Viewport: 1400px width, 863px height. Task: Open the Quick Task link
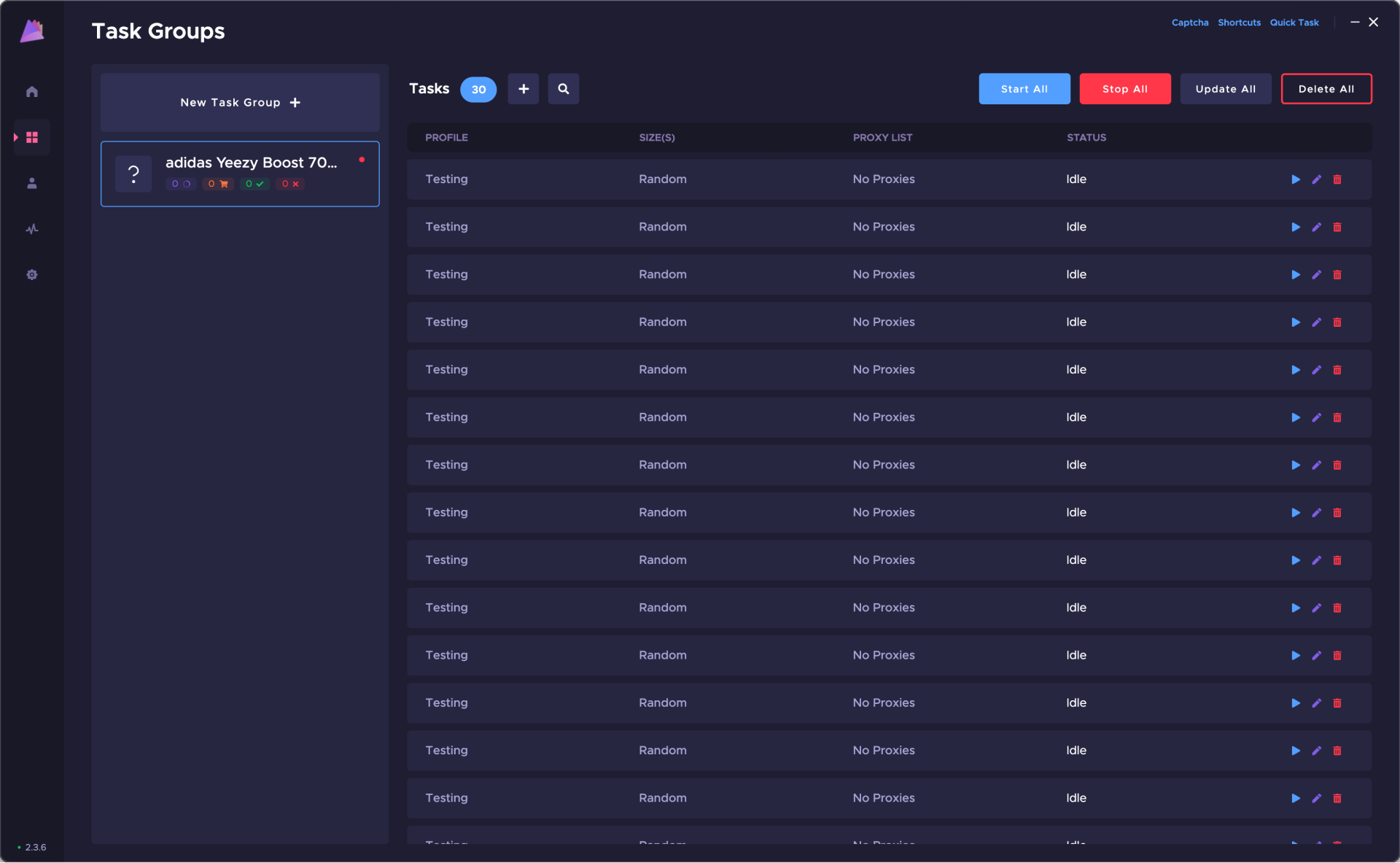point(1294,23)
